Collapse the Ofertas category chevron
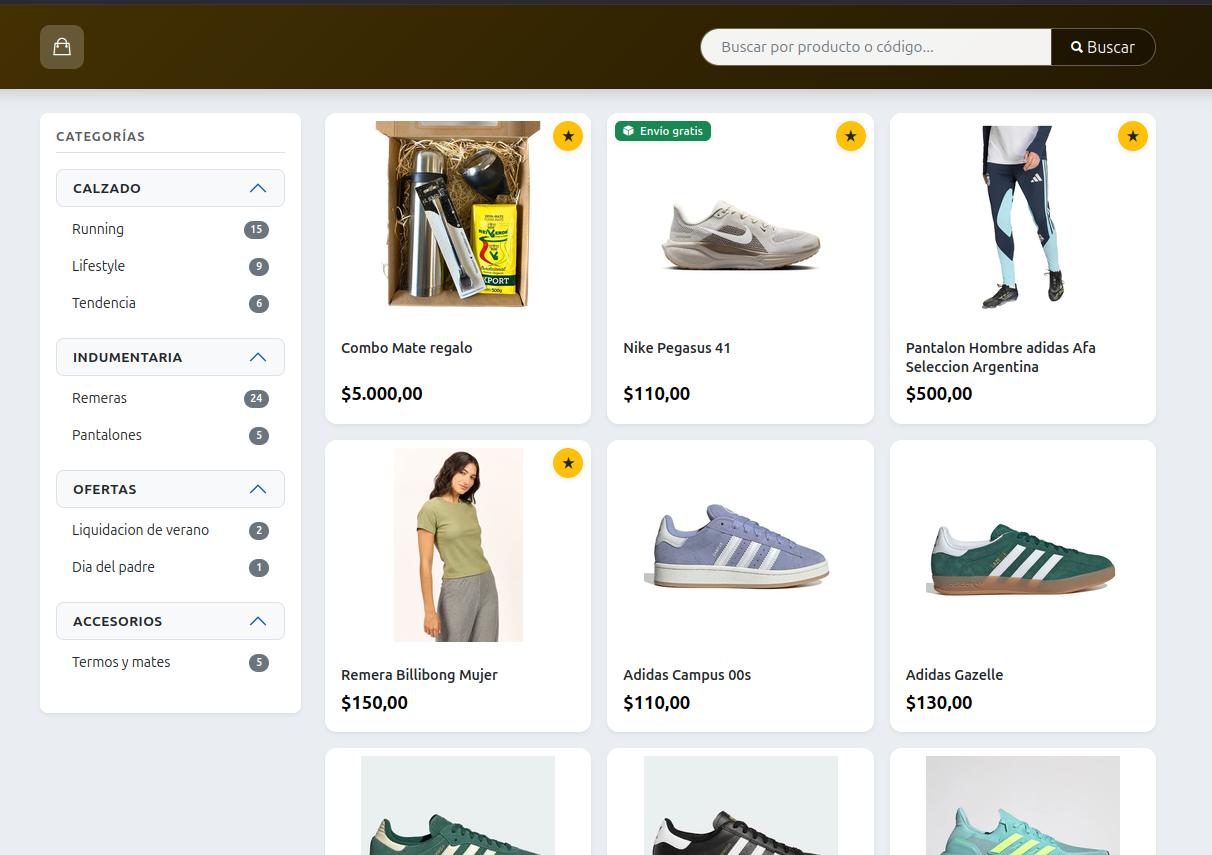 (258, 489)
